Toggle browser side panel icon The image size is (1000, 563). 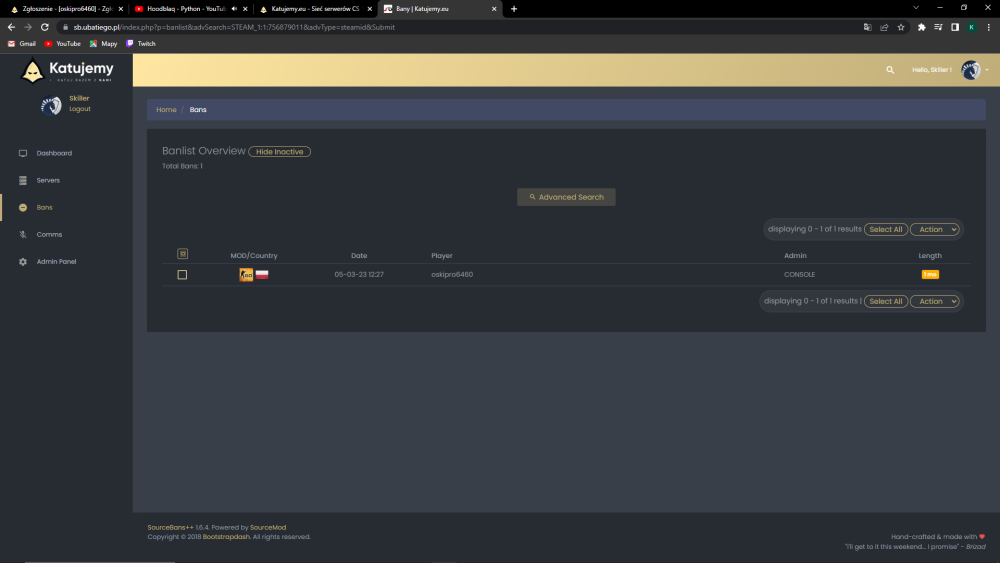point(955,27)
